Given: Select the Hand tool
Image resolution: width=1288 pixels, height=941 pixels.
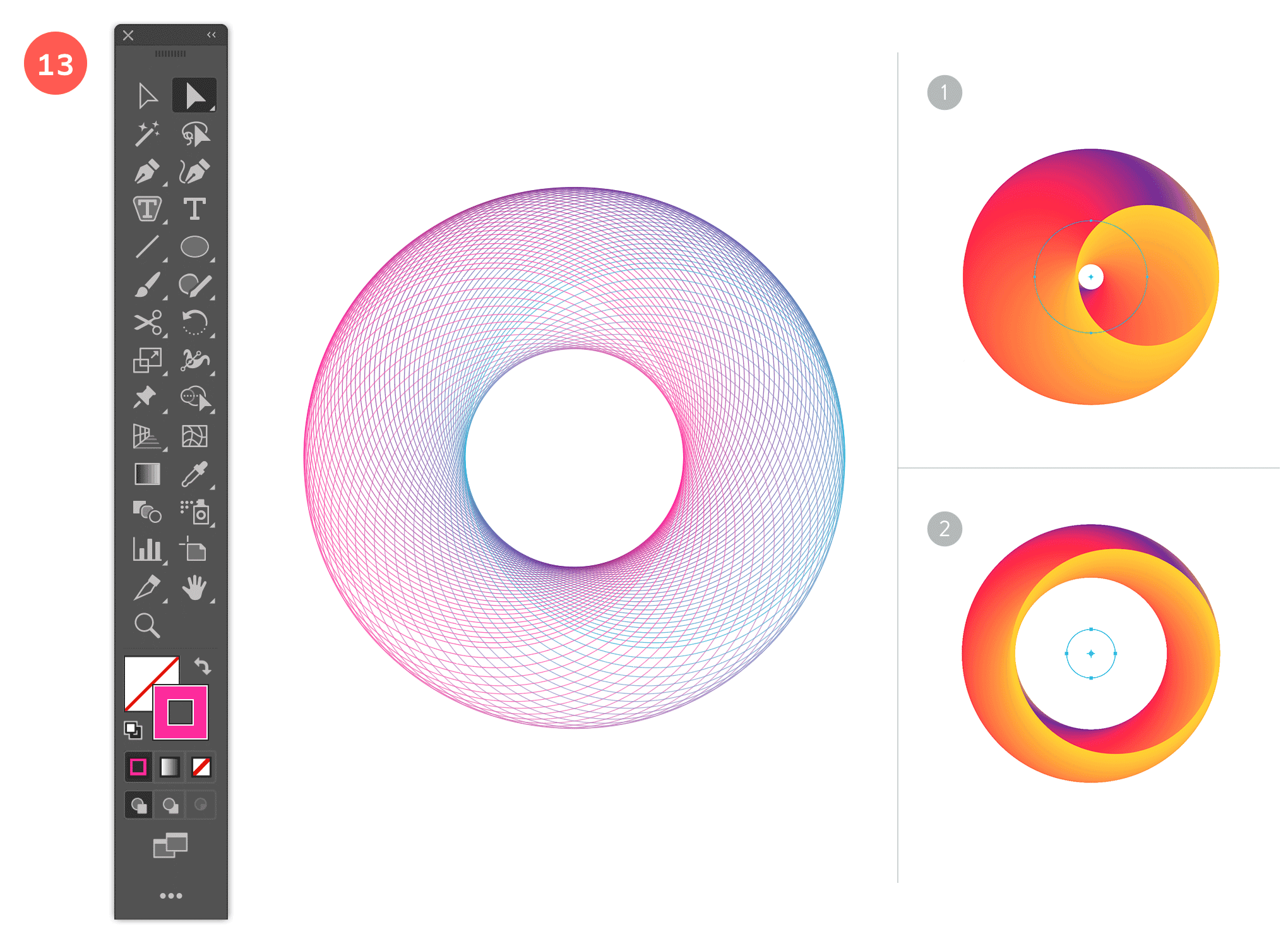Looking at the screenshot, I should point(194,587).
